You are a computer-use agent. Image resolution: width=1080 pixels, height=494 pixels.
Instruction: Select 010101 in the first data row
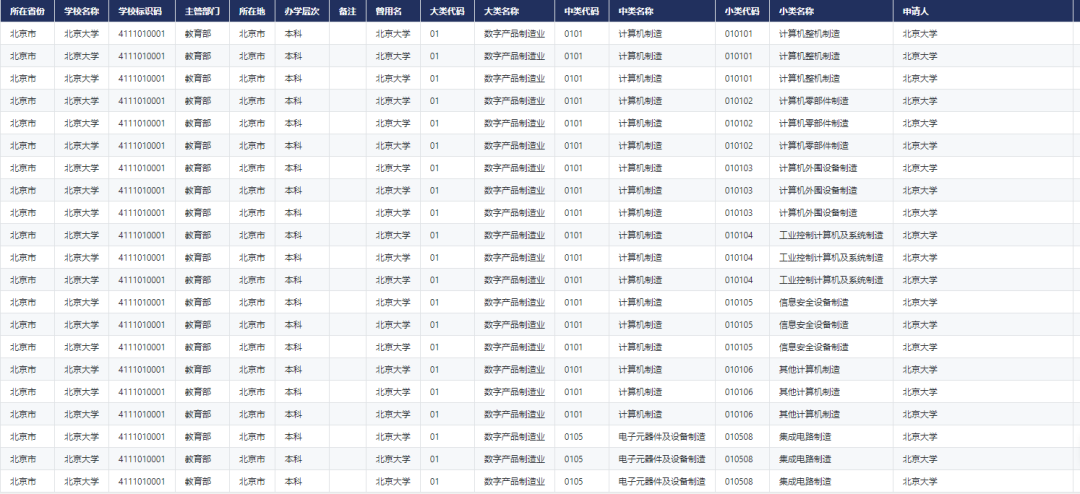(x=738, y=34)
